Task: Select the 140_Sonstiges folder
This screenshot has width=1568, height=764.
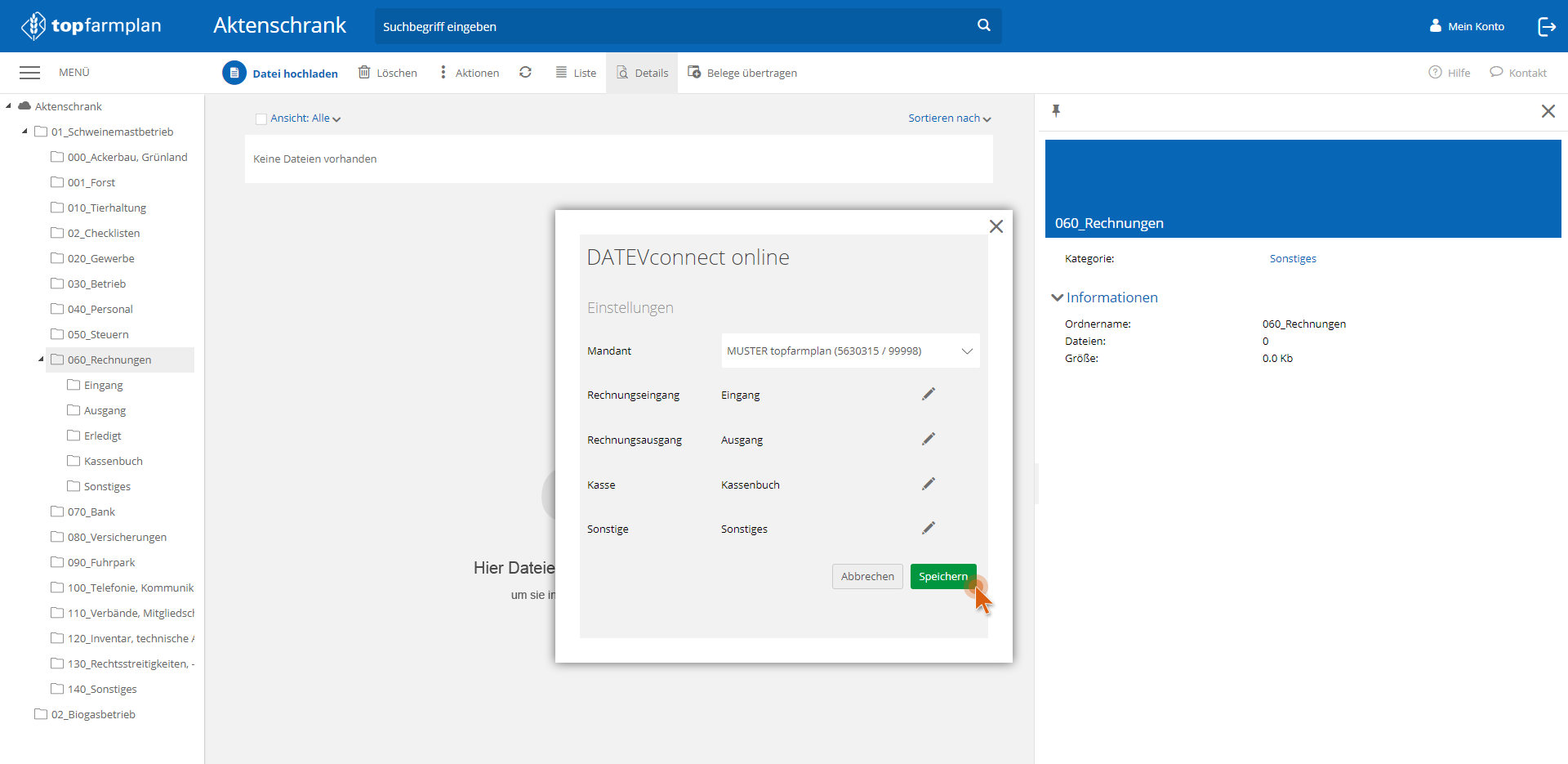Action: [94, 689]
